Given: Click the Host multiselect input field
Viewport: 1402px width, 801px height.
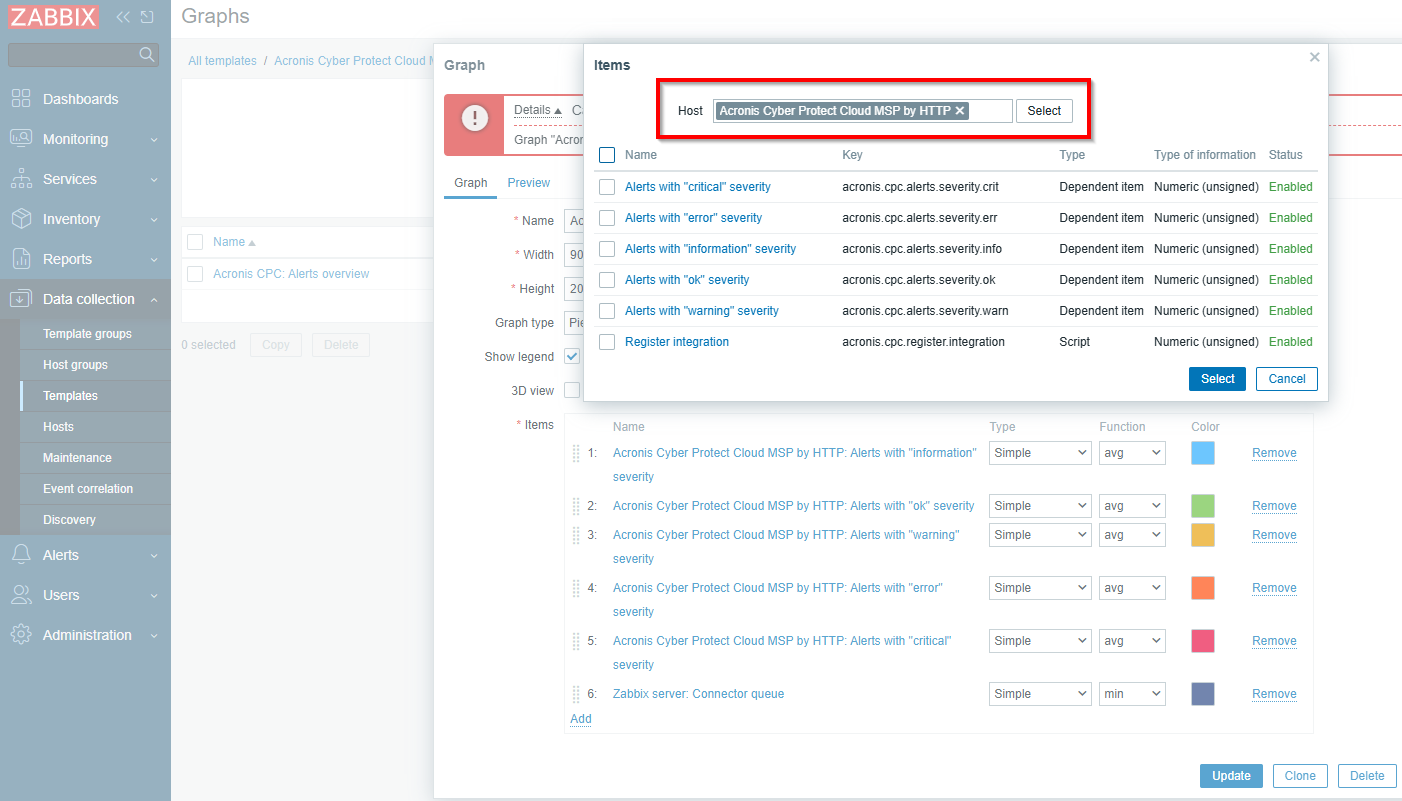Looking at the screenshot, I should [x=863, y=111].
